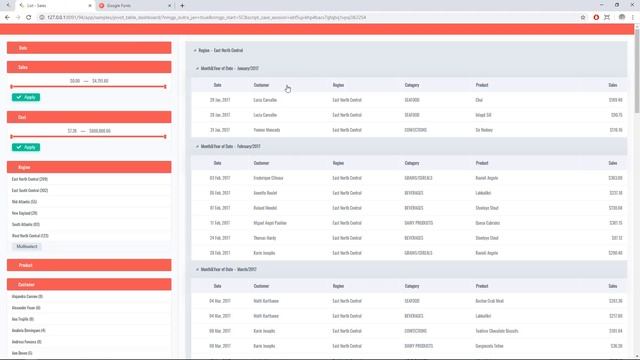
Task: Open a new browser tab with plus
Action: [x=182, y=6]
